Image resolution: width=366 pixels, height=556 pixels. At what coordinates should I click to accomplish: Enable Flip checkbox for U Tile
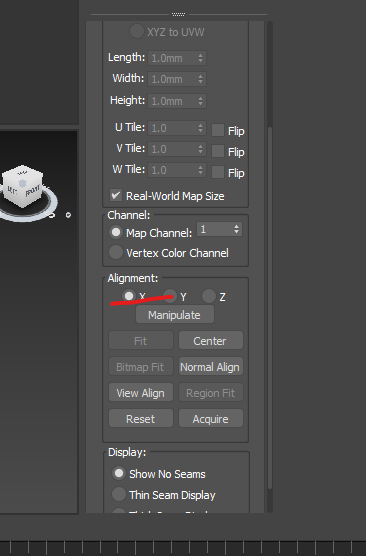[x=218, y=130]
